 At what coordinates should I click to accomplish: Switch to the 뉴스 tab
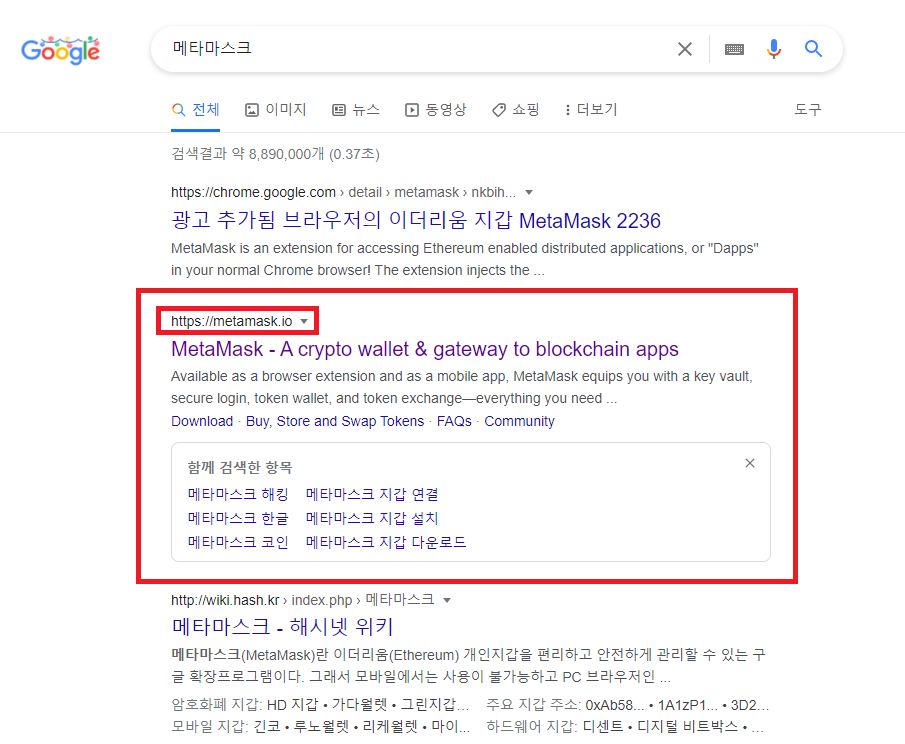tap(356, 110)
